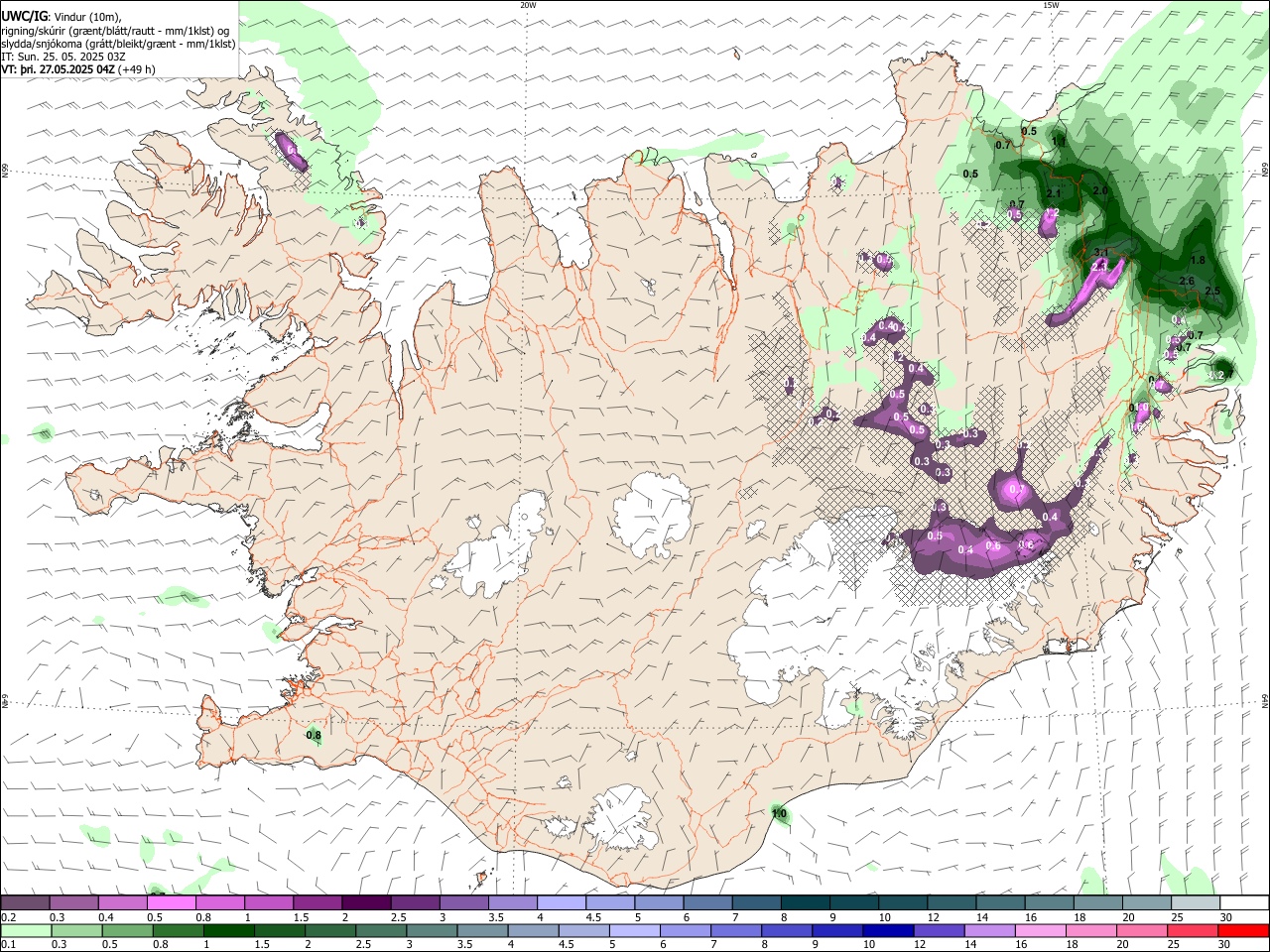Choose the dark teal 8 mm swatch in the upper legend row
The height and width of the screenshot is (952, 1270).
[806, 903]
